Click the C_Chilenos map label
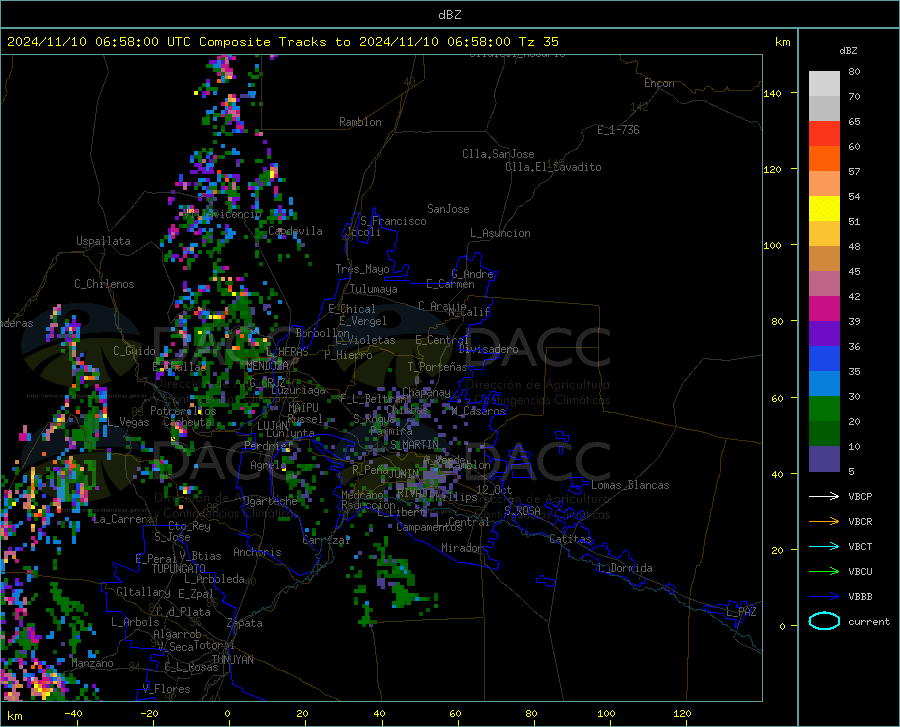Screen dimensions: 900x727 pos(104,284)
